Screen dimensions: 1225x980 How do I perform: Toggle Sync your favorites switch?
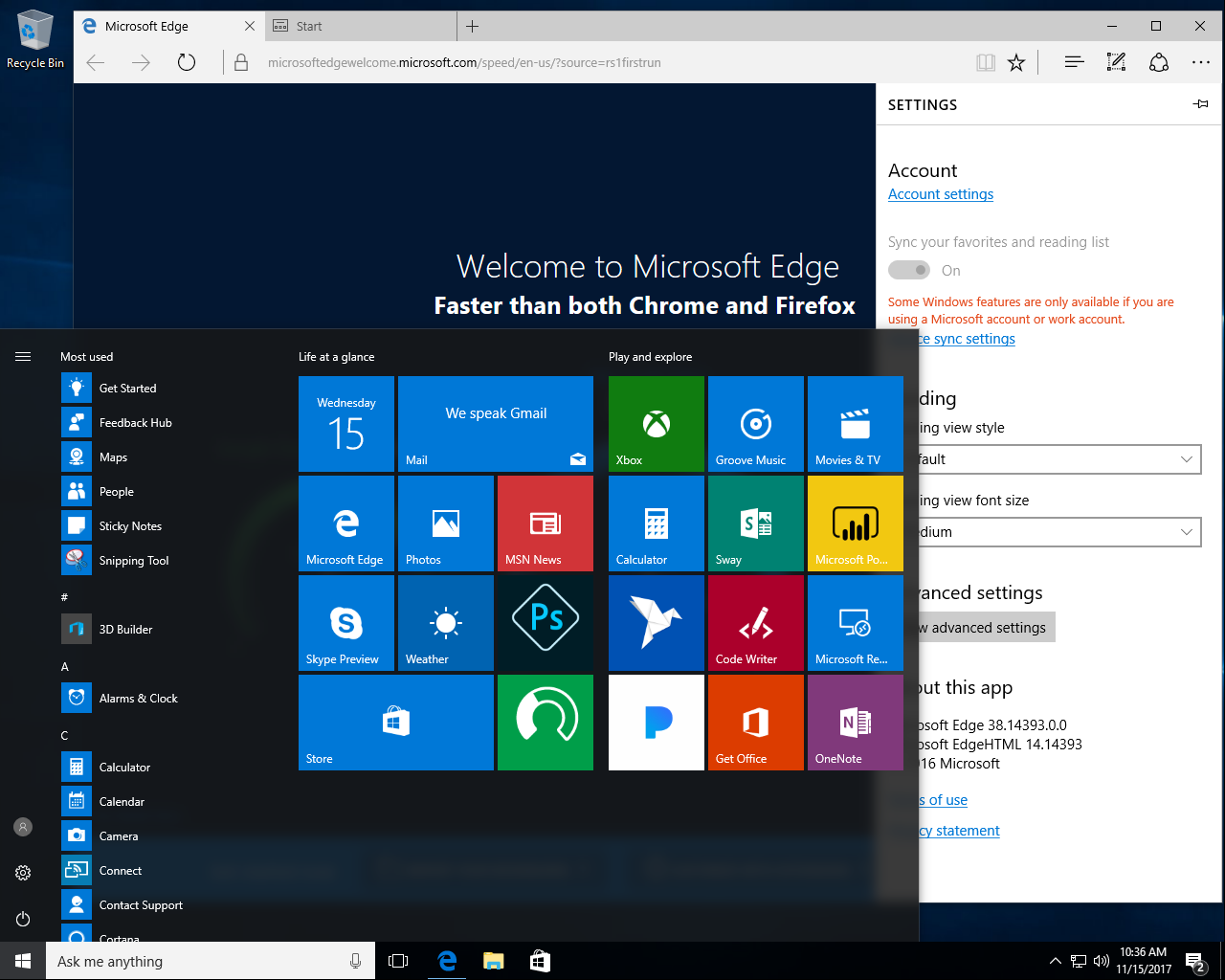(909, 270)
